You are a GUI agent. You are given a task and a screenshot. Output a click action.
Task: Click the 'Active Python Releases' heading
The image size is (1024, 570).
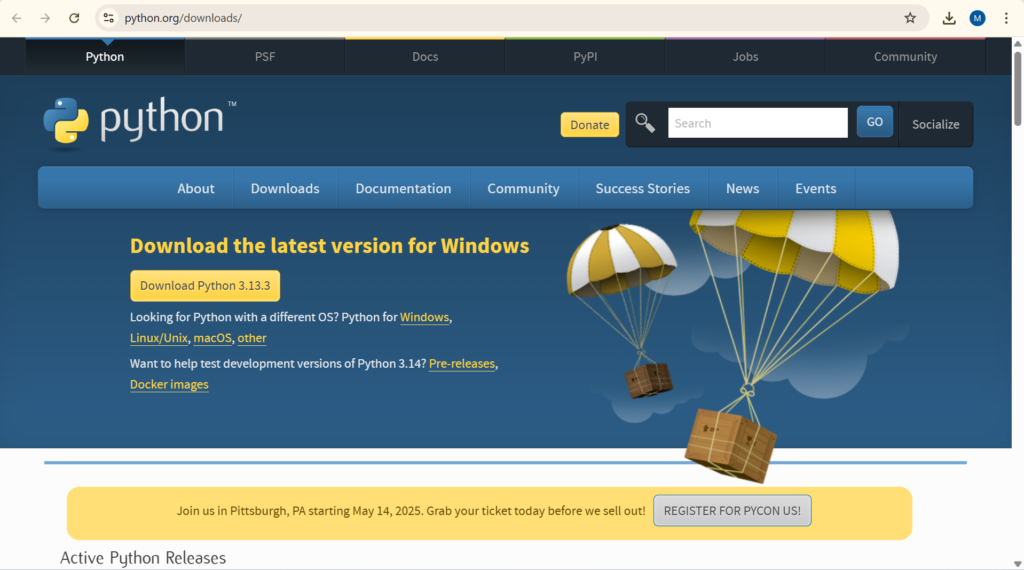point(143,558)
